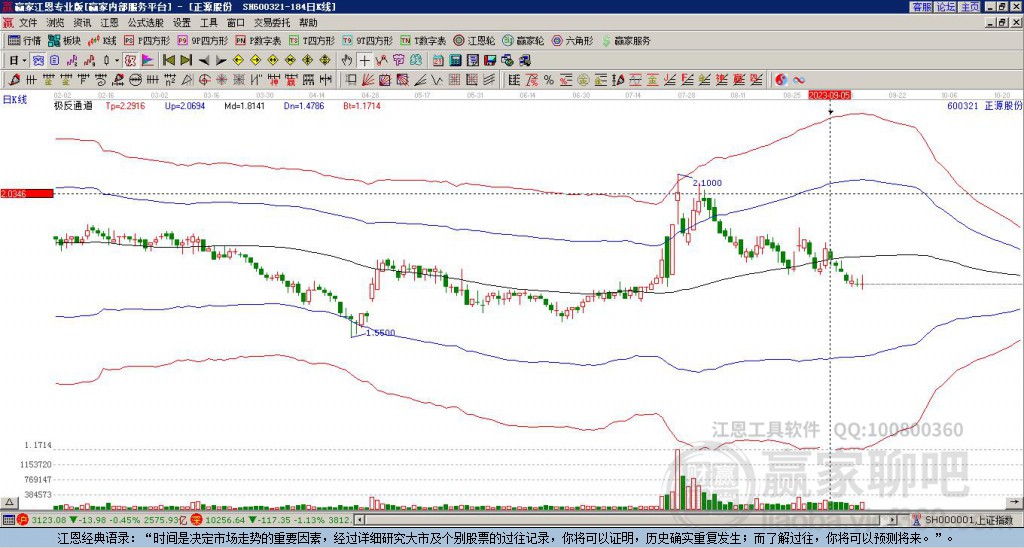This screenshot has height=548, width=1024.
Task: Click the colorful flag icon
Action: (x=148, y=60)
